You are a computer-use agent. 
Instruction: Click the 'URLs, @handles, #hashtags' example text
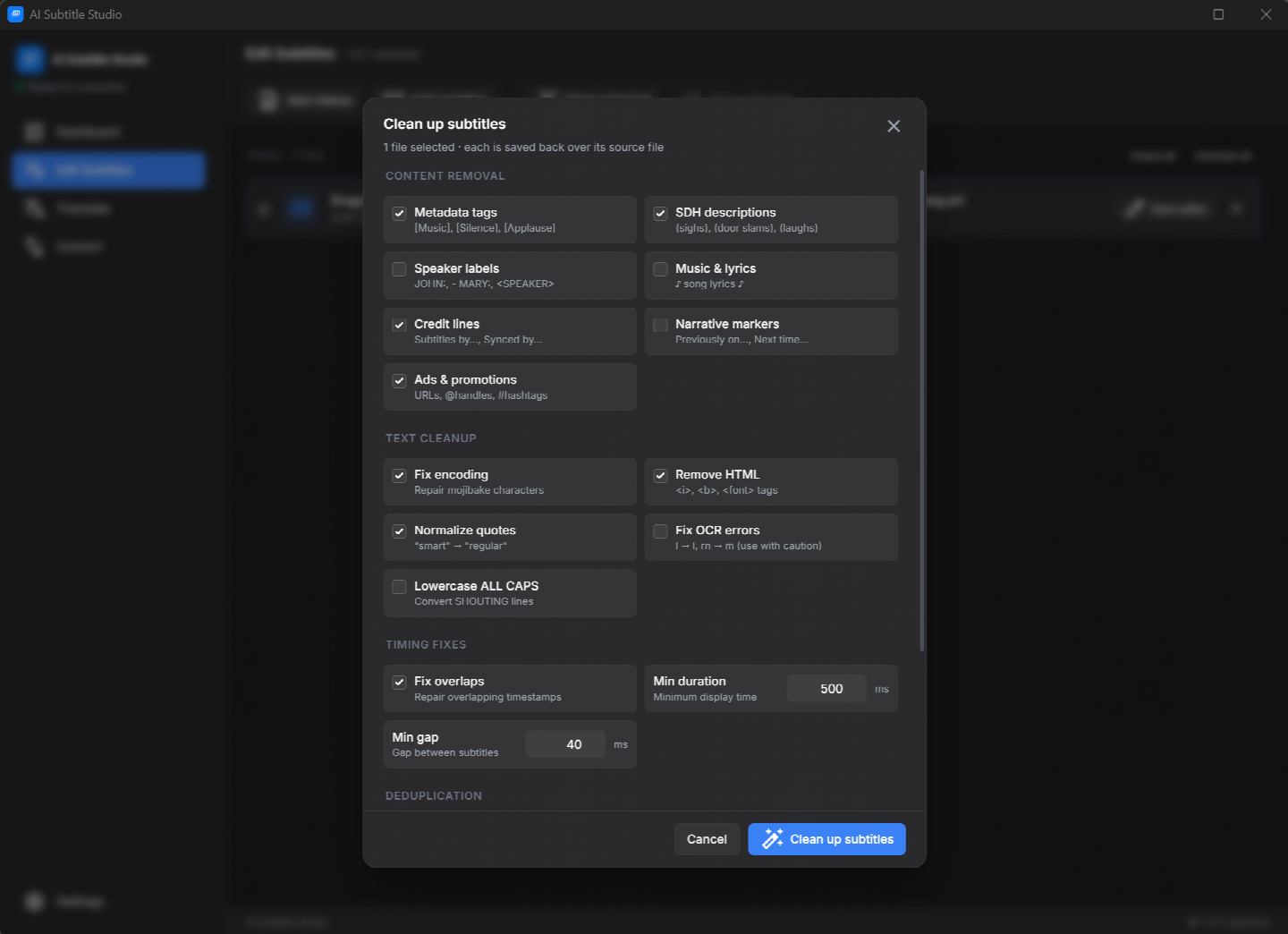(480, 395)
